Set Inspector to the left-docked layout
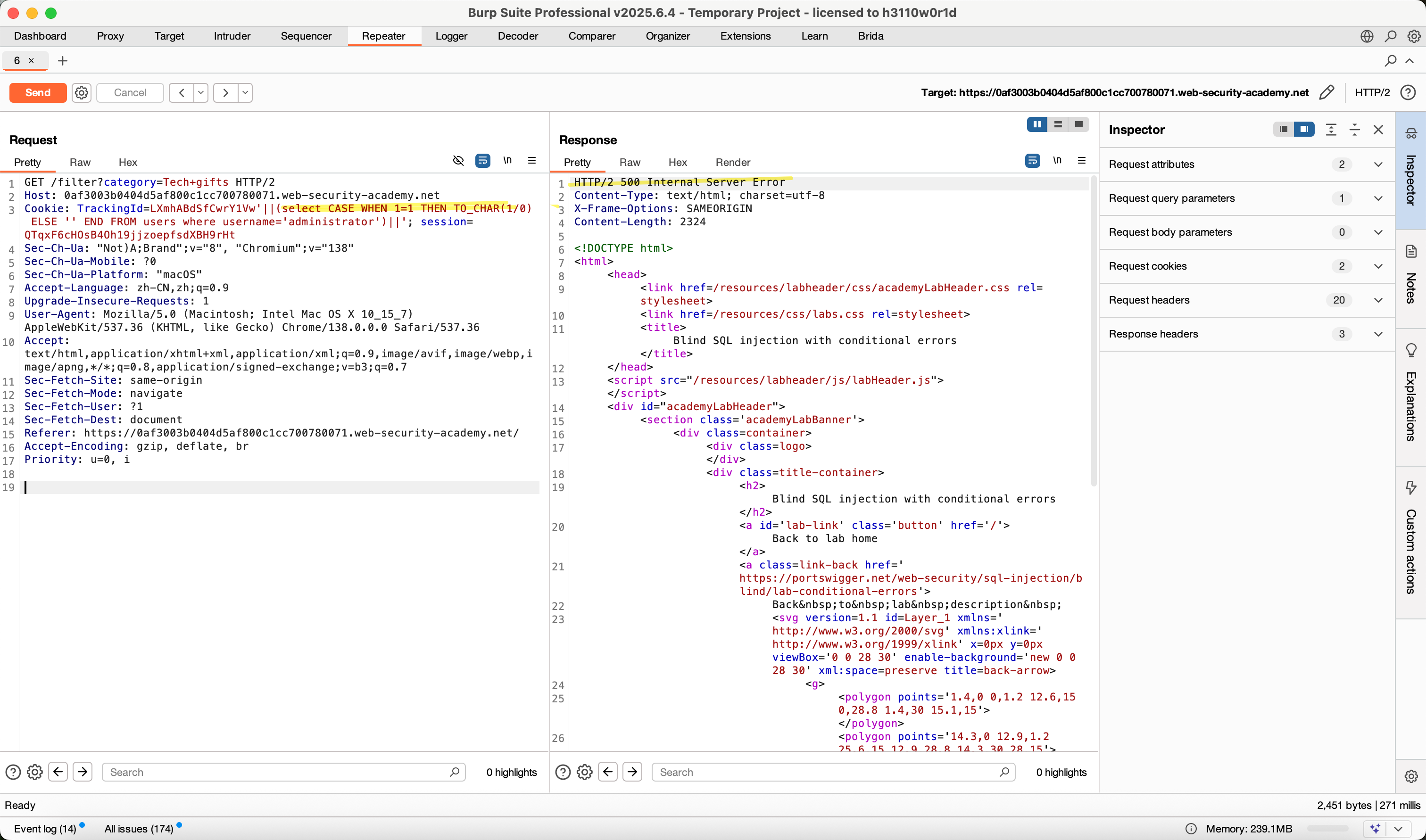Screen dimensions: 1426x840 (1283, 130)
